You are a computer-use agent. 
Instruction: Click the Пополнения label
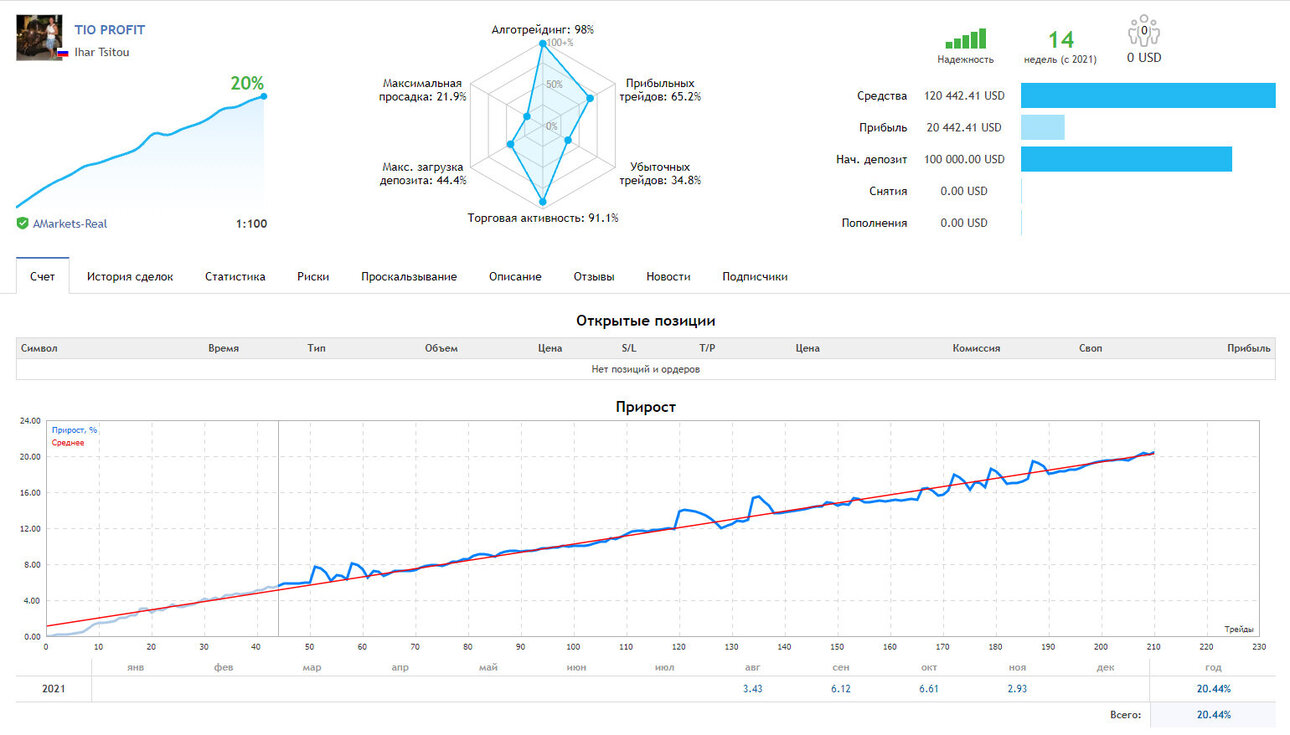pos(874,223)
